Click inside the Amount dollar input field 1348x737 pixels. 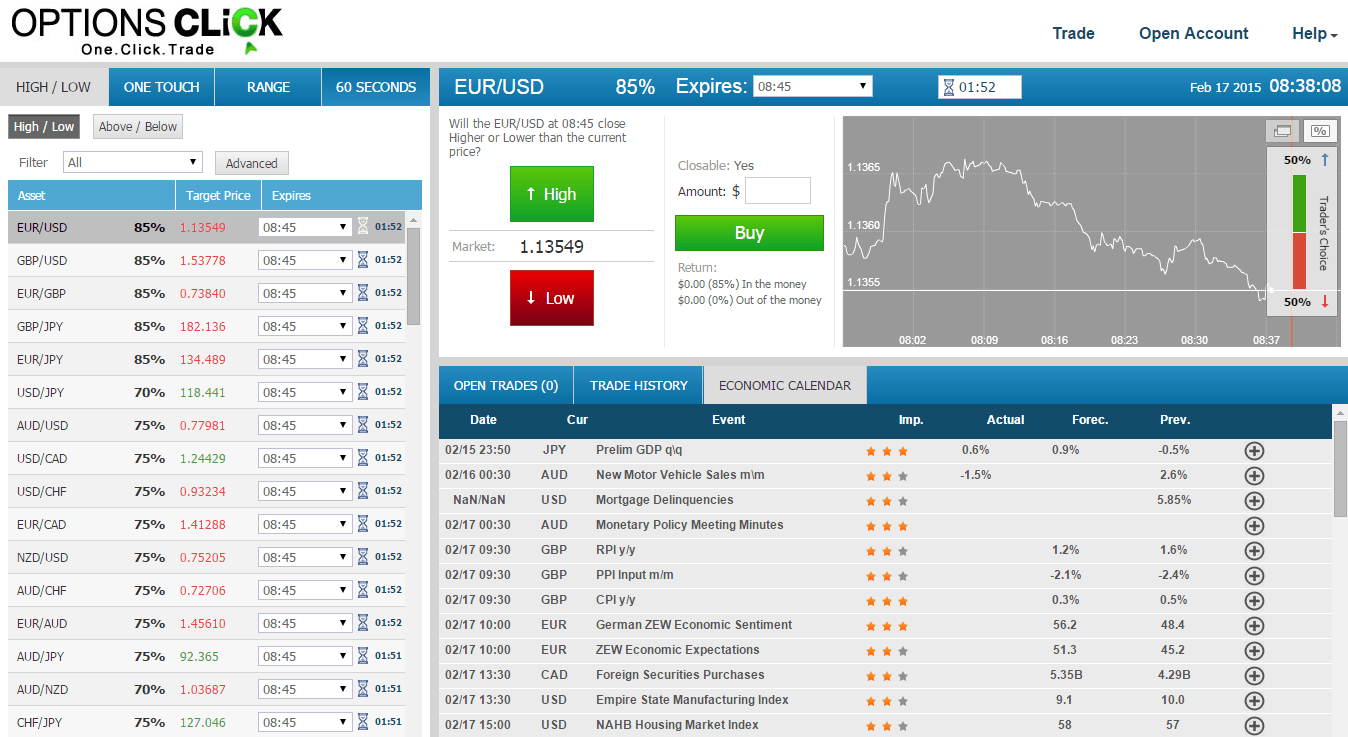tap(777, 190)
